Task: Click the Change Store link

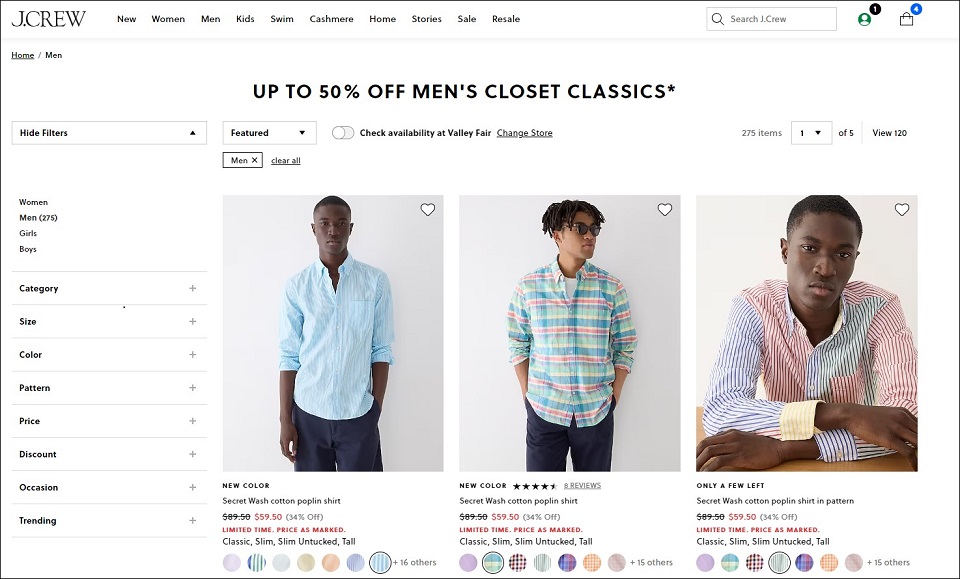Action: (525, 133)
